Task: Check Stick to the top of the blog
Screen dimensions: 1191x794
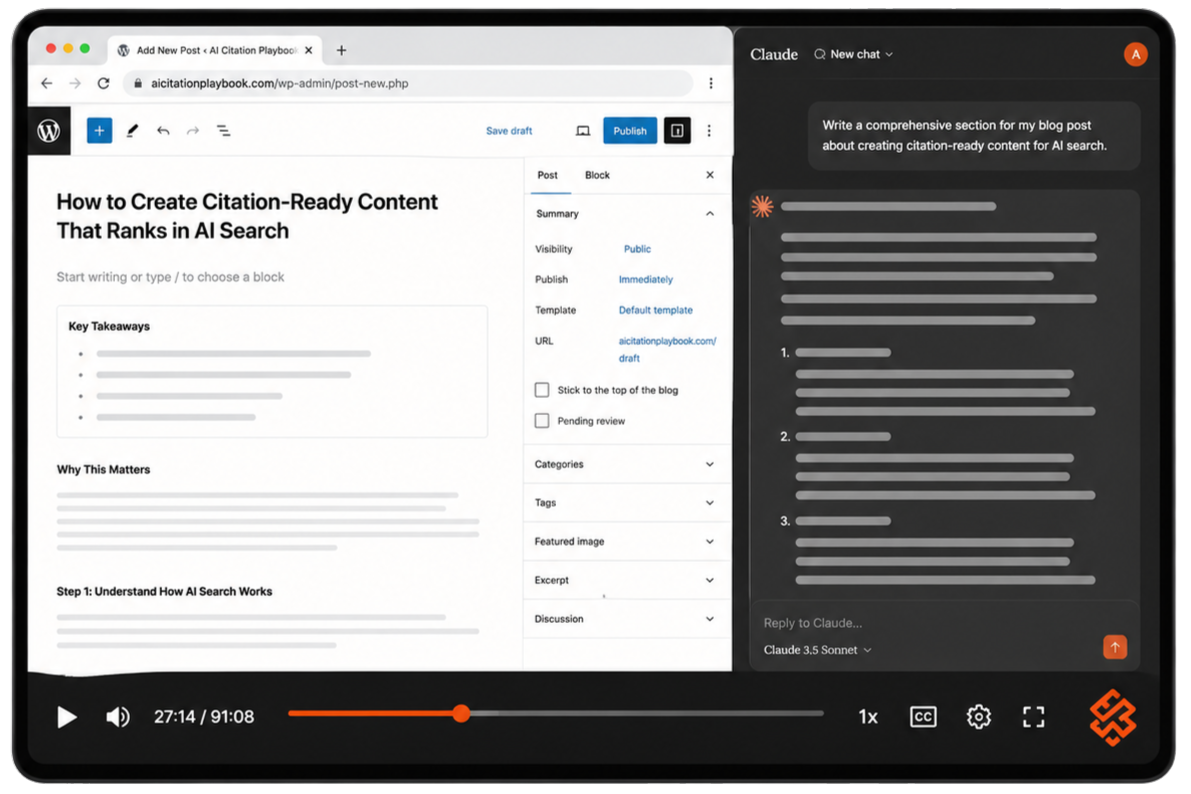Action: 542,390
